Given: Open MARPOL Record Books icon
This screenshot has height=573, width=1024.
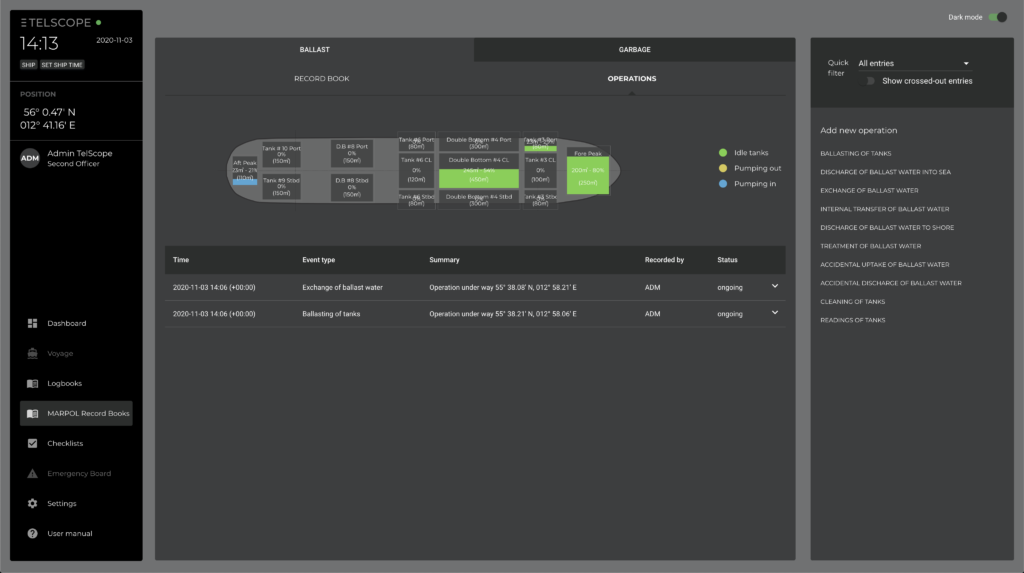Looking at the screenshot, I should coord(32,413).
